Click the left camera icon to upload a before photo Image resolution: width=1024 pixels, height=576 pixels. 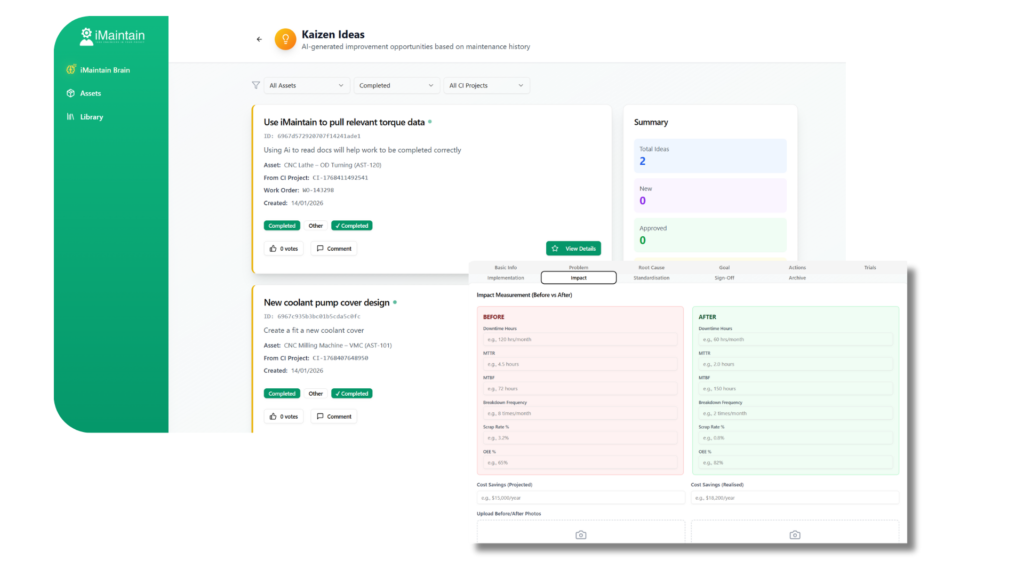pos(581,535)
